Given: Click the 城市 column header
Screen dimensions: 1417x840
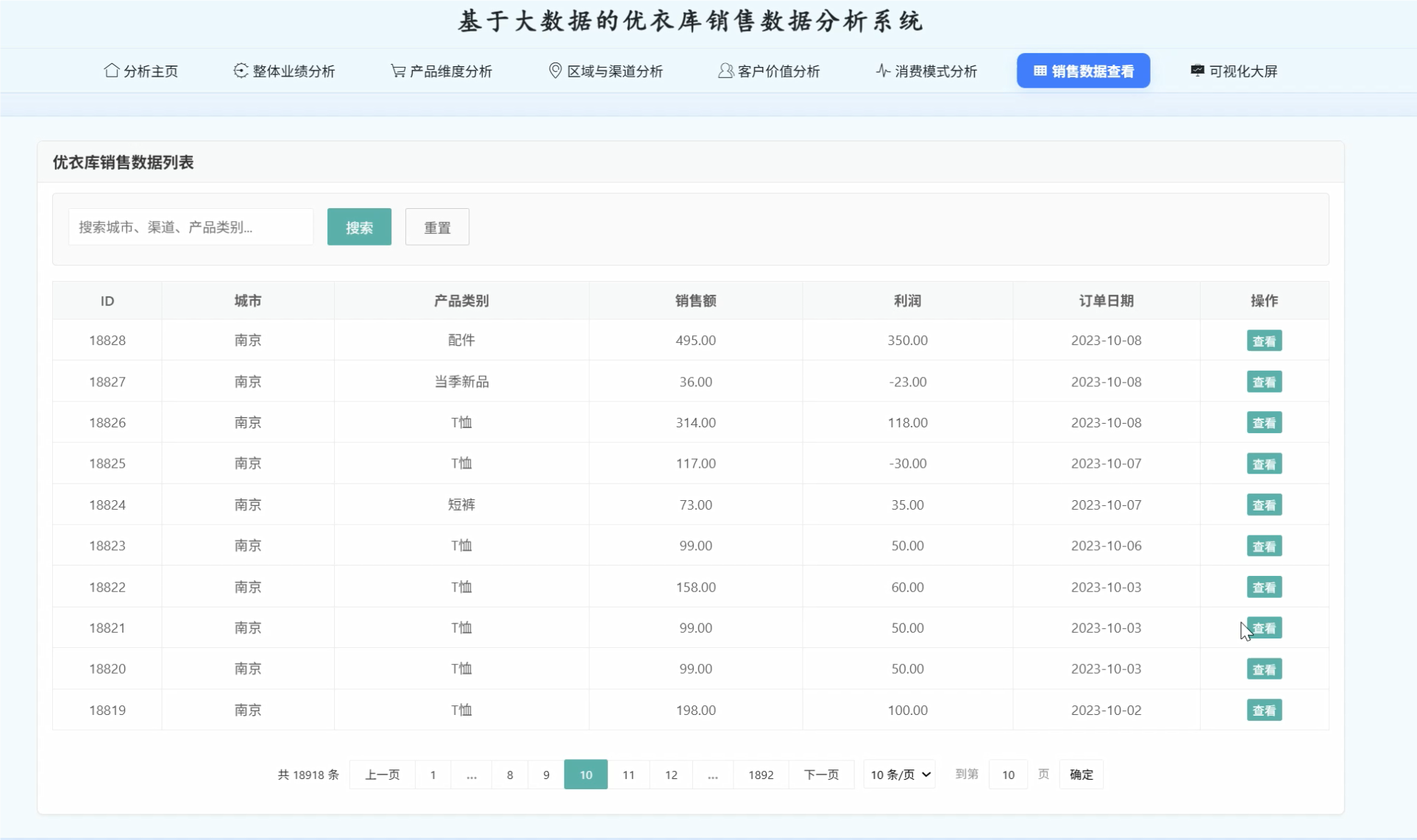Looking at the screenshot, I should (x=248, y=301).
